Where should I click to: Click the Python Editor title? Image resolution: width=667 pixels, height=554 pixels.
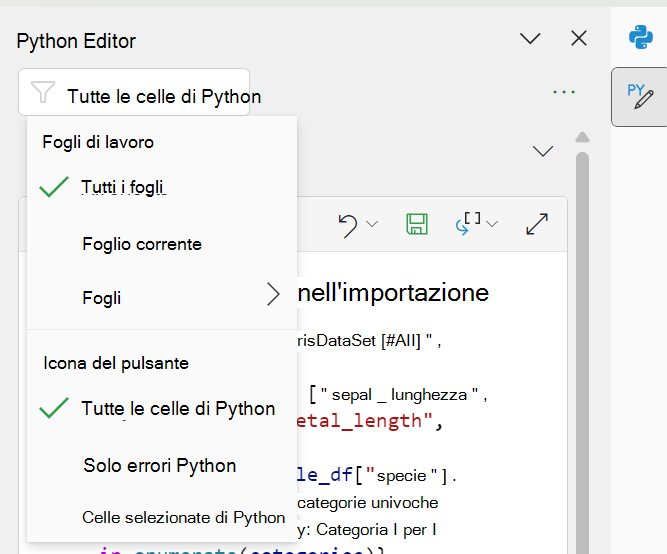(76, 41)
